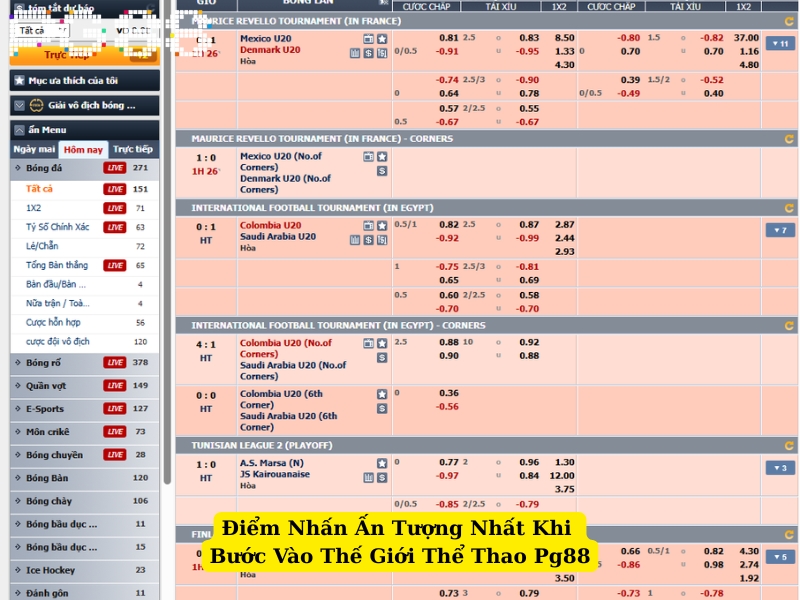The image size is (800, 600).
Task: Open the scoreboard icon for Mexico U20 vs Denmark U20
Action: point(382,53)
